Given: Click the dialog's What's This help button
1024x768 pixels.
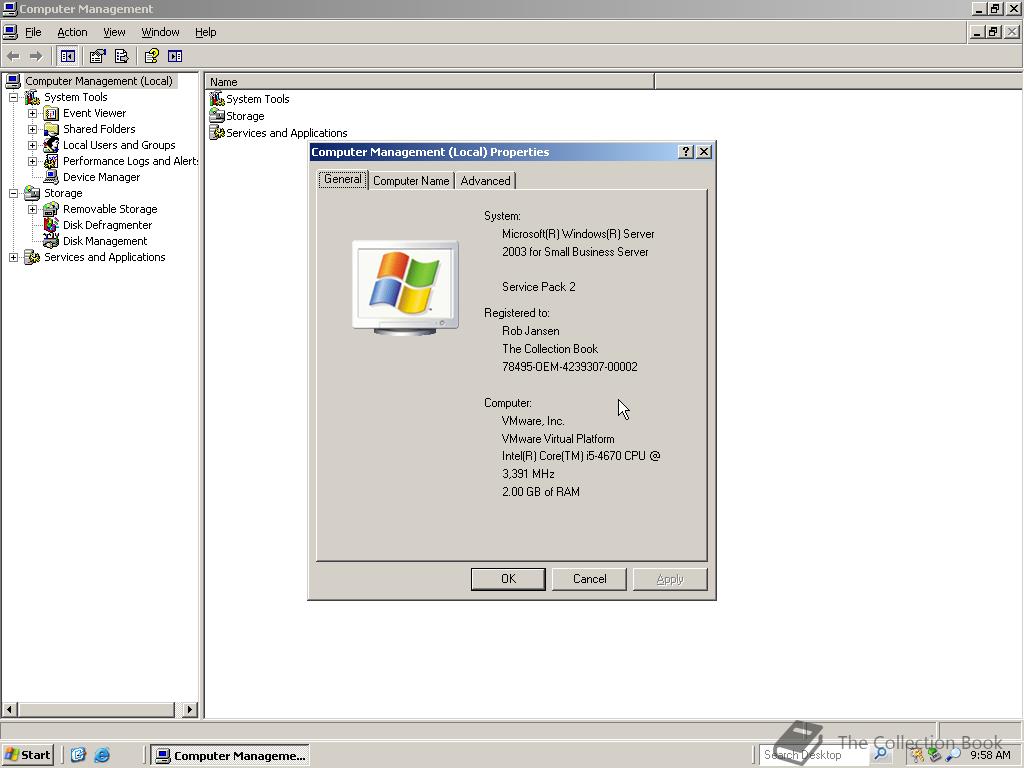Looking at the screenshot, I should 686,152.
